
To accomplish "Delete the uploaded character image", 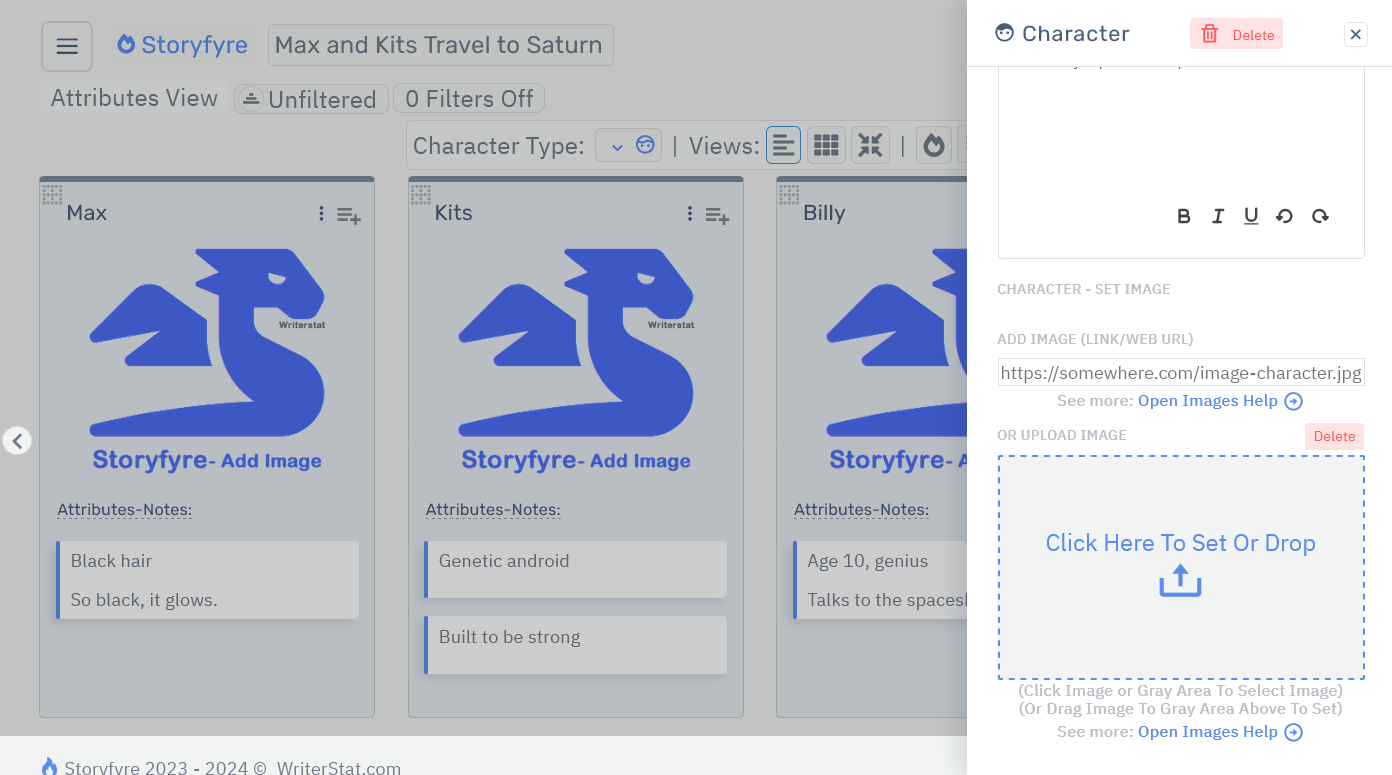I will (x=1334, y=436).
